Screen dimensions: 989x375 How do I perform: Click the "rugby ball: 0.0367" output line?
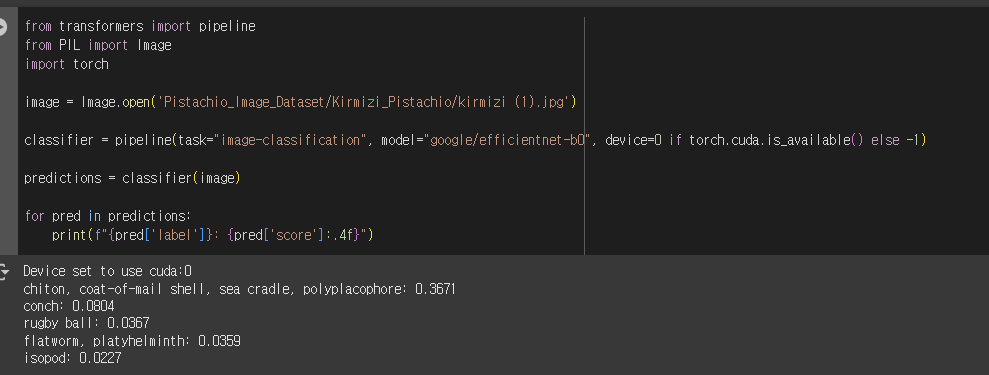pos(86,323)
